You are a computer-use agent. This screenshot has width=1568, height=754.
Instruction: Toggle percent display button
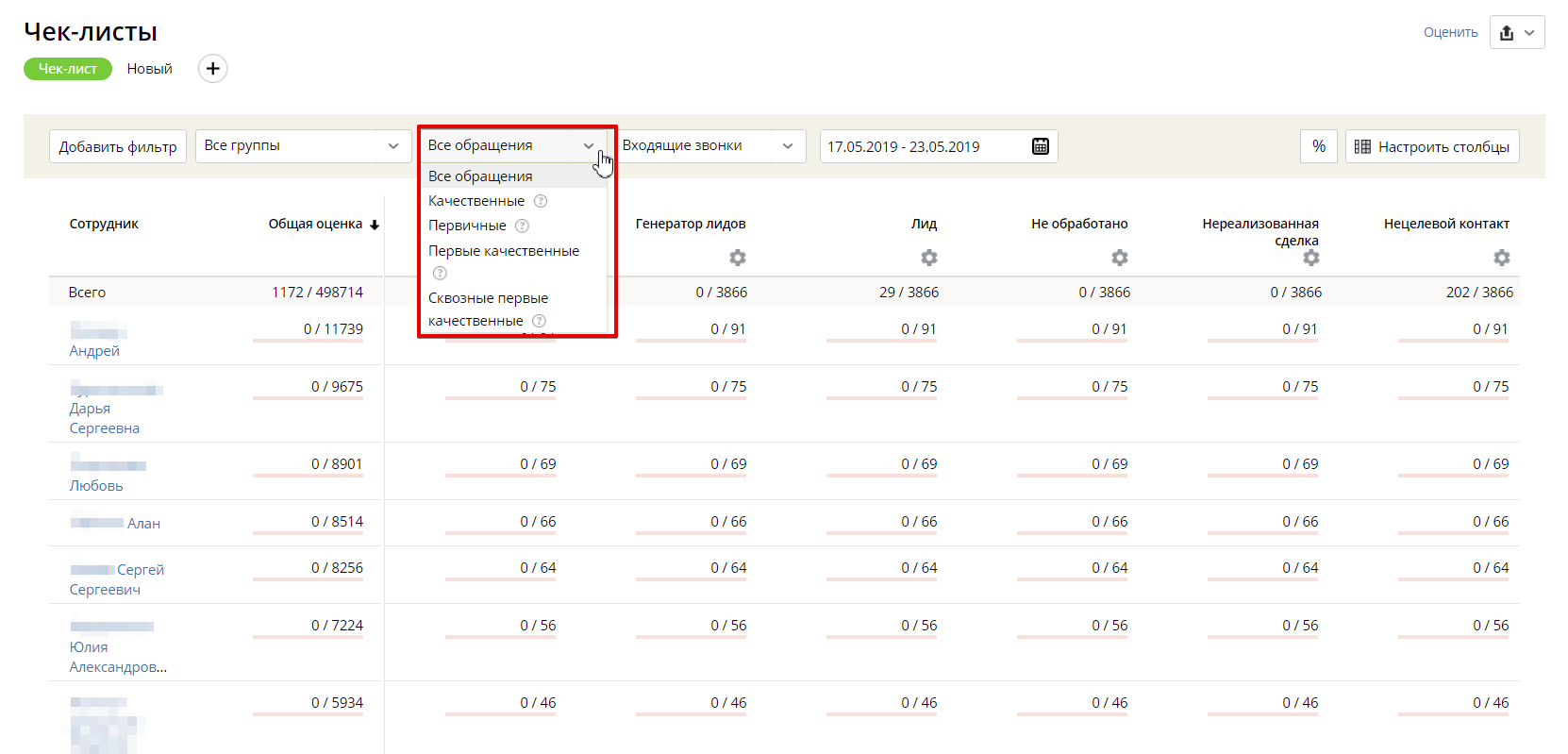click(1318, 146)
